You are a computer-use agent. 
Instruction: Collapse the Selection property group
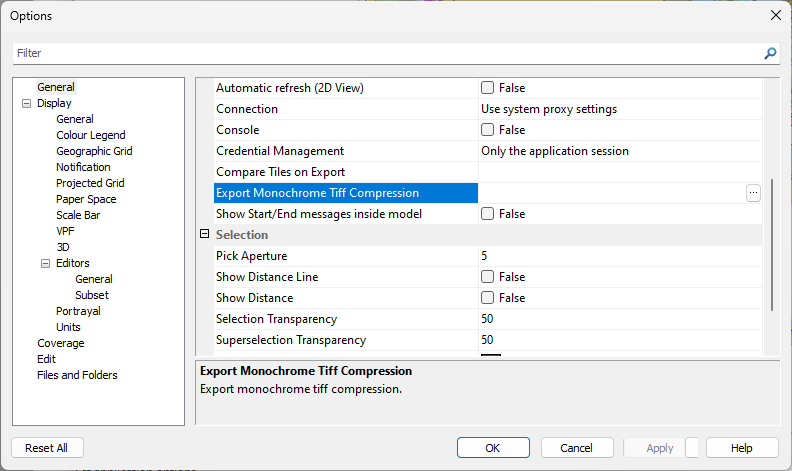(205, 234)
